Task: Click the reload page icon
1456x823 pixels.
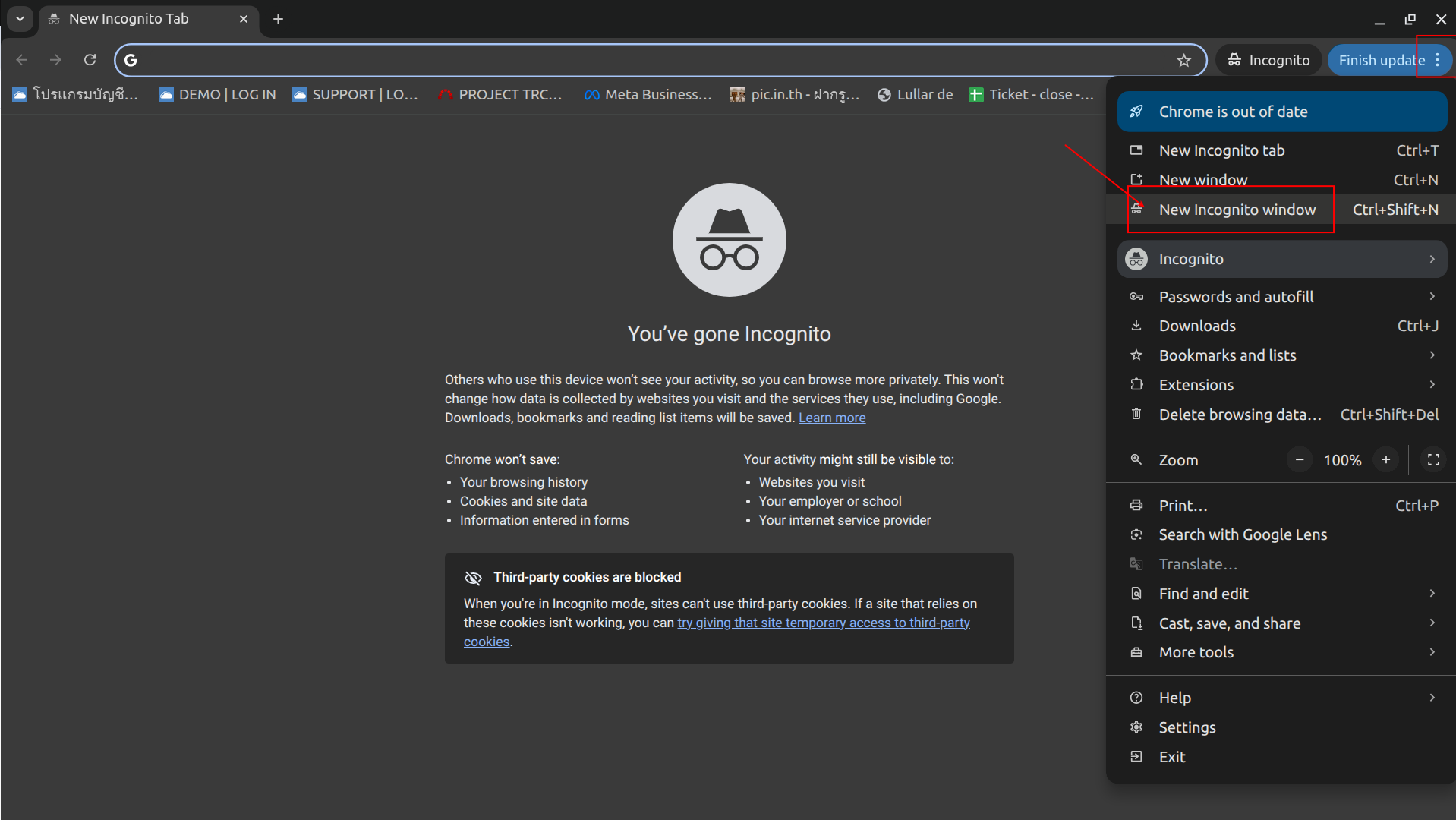Action: pyautogui.click(x=90, y=60)
